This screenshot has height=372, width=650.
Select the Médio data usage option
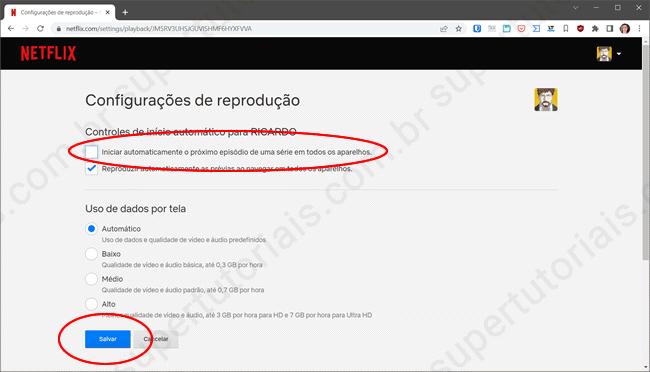92,279
